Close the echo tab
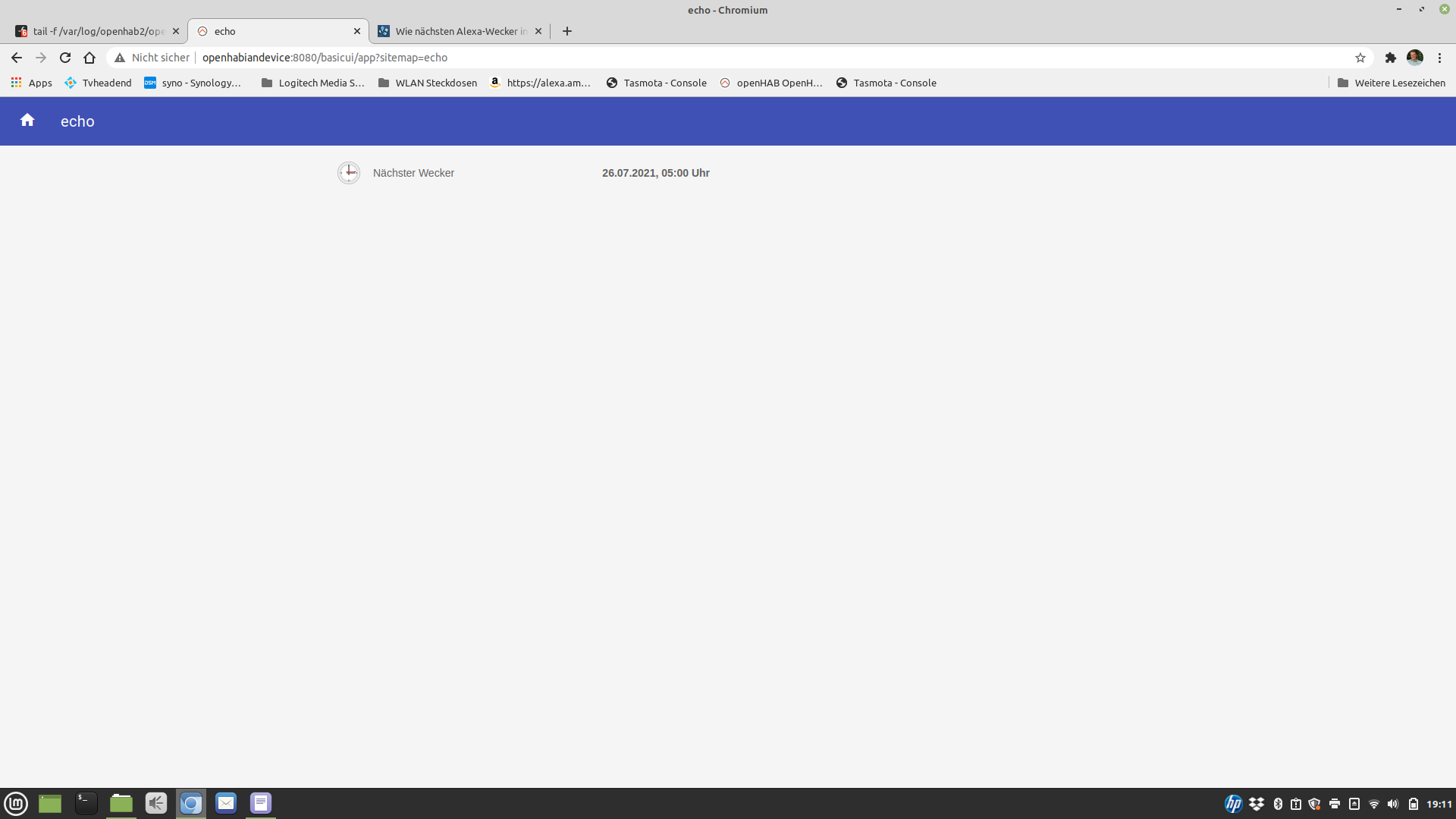1456x819 pixels. coord(357,31)
